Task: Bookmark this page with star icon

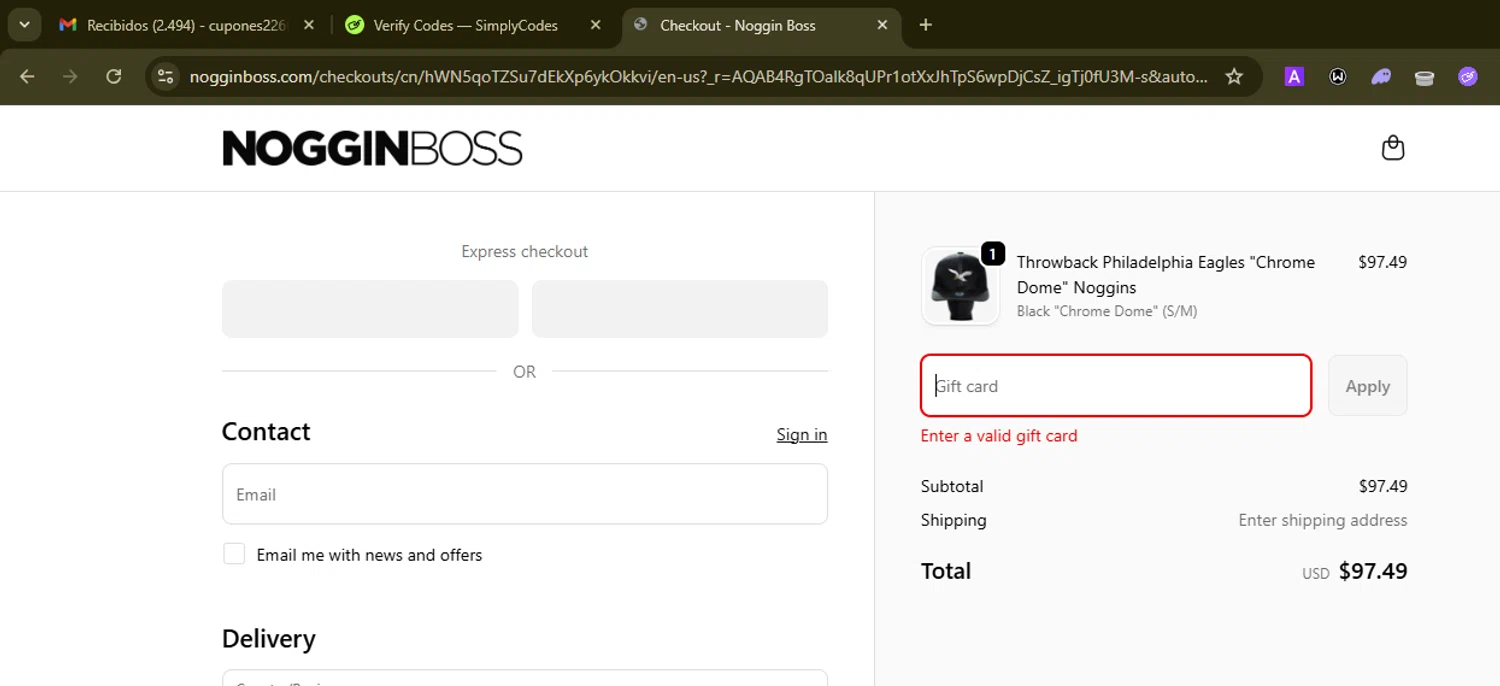Action: pos(1234,76)
